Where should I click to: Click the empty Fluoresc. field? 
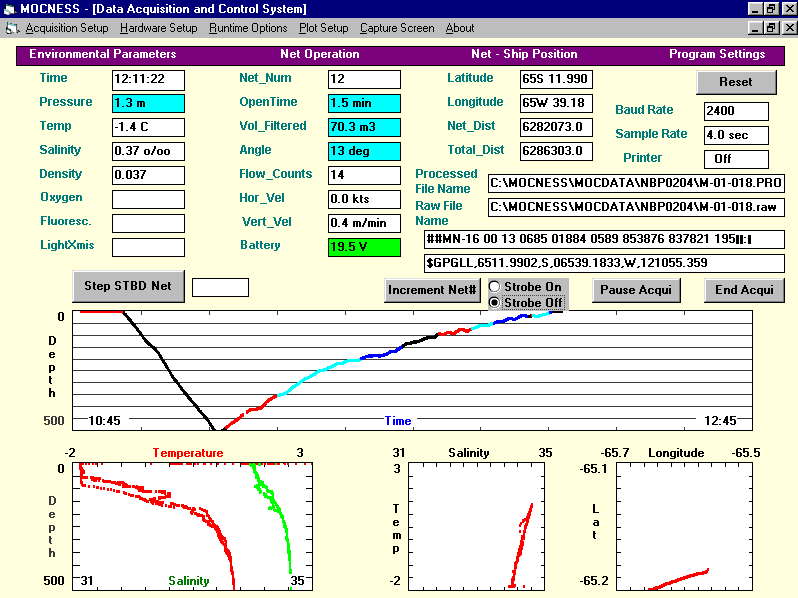[x=148, y=223]
